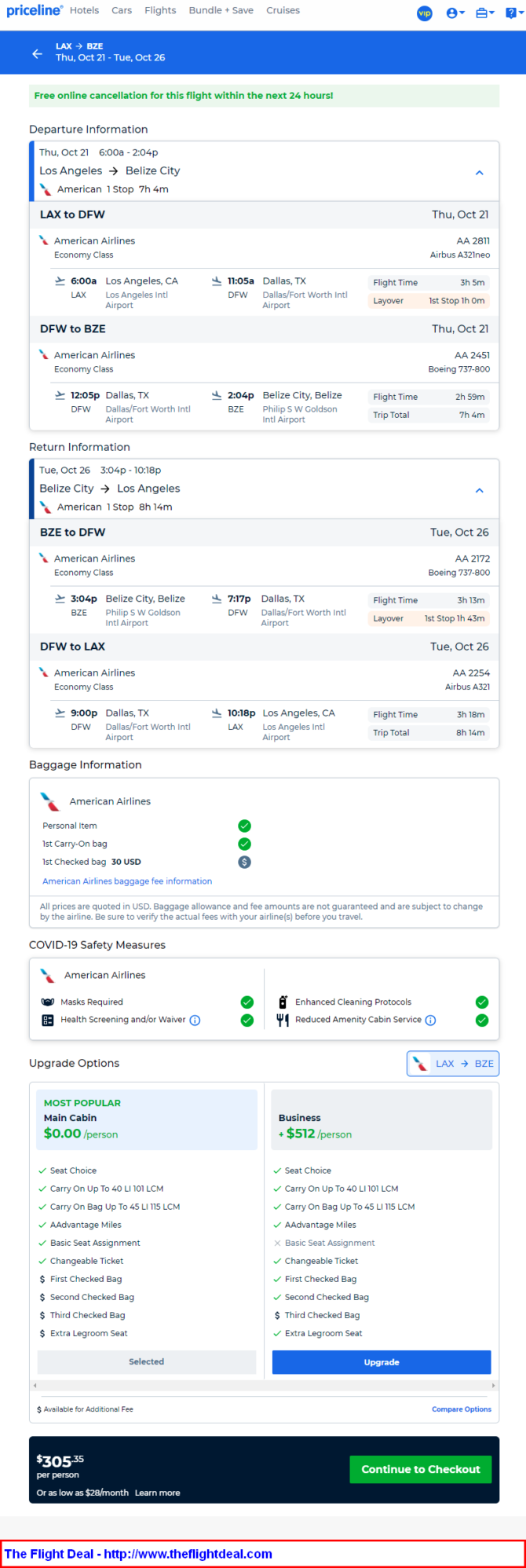Viewport: 526px width, 1568px height.
Task: Click the Health Screening info icon
Action: coord(195,1020)
